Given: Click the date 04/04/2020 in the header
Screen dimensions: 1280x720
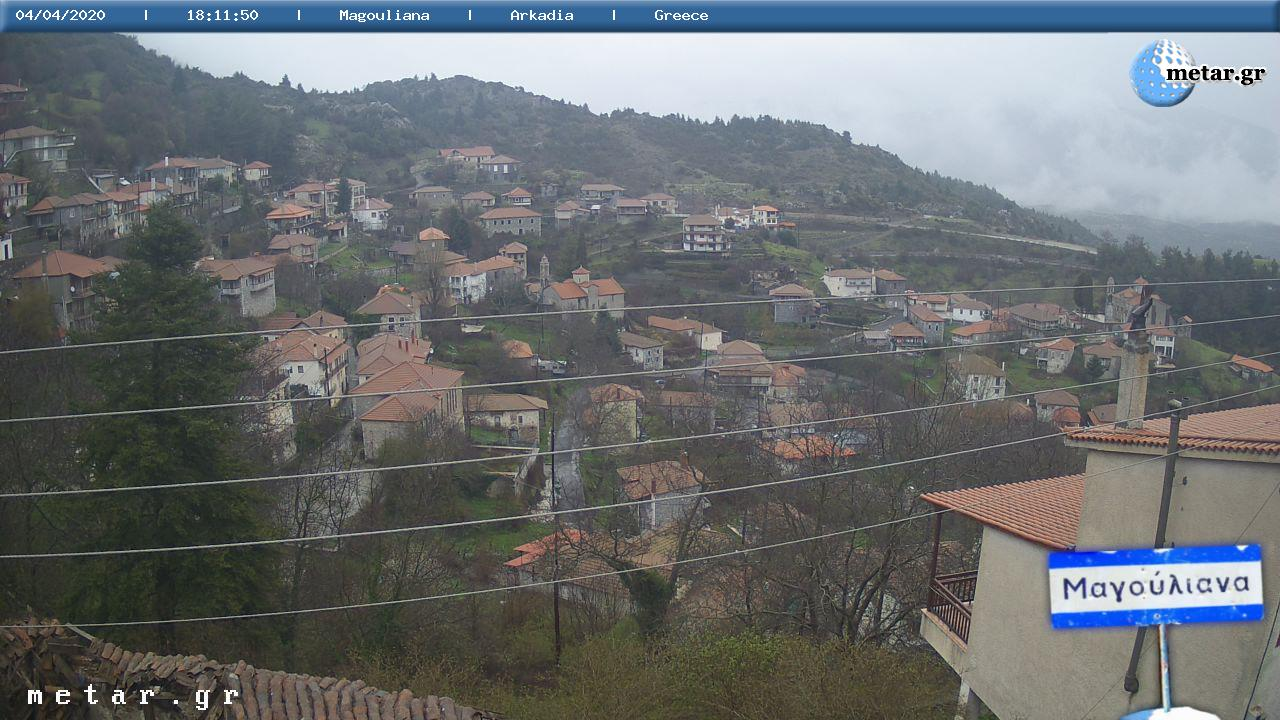Looking at the screenshot, I should click(60, 15).
